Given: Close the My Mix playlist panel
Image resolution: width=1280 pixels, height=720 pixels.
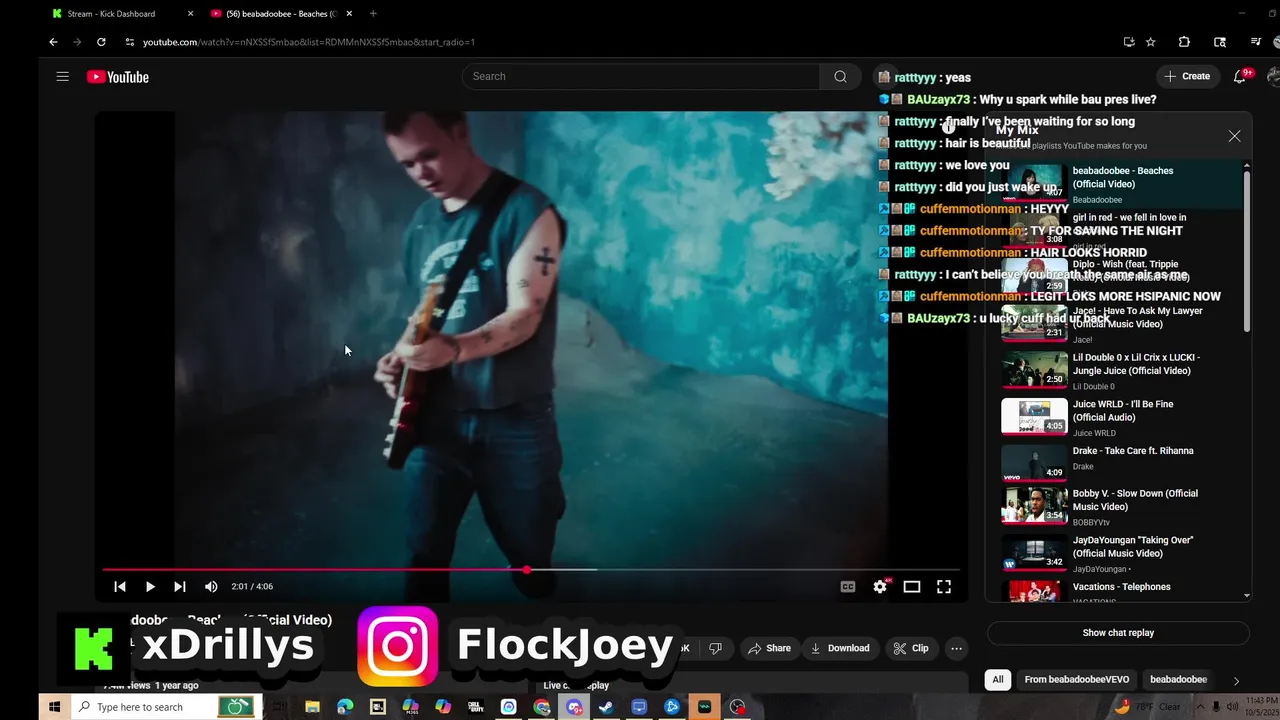Looking at the screenshot, I should tap(1234, 136).
